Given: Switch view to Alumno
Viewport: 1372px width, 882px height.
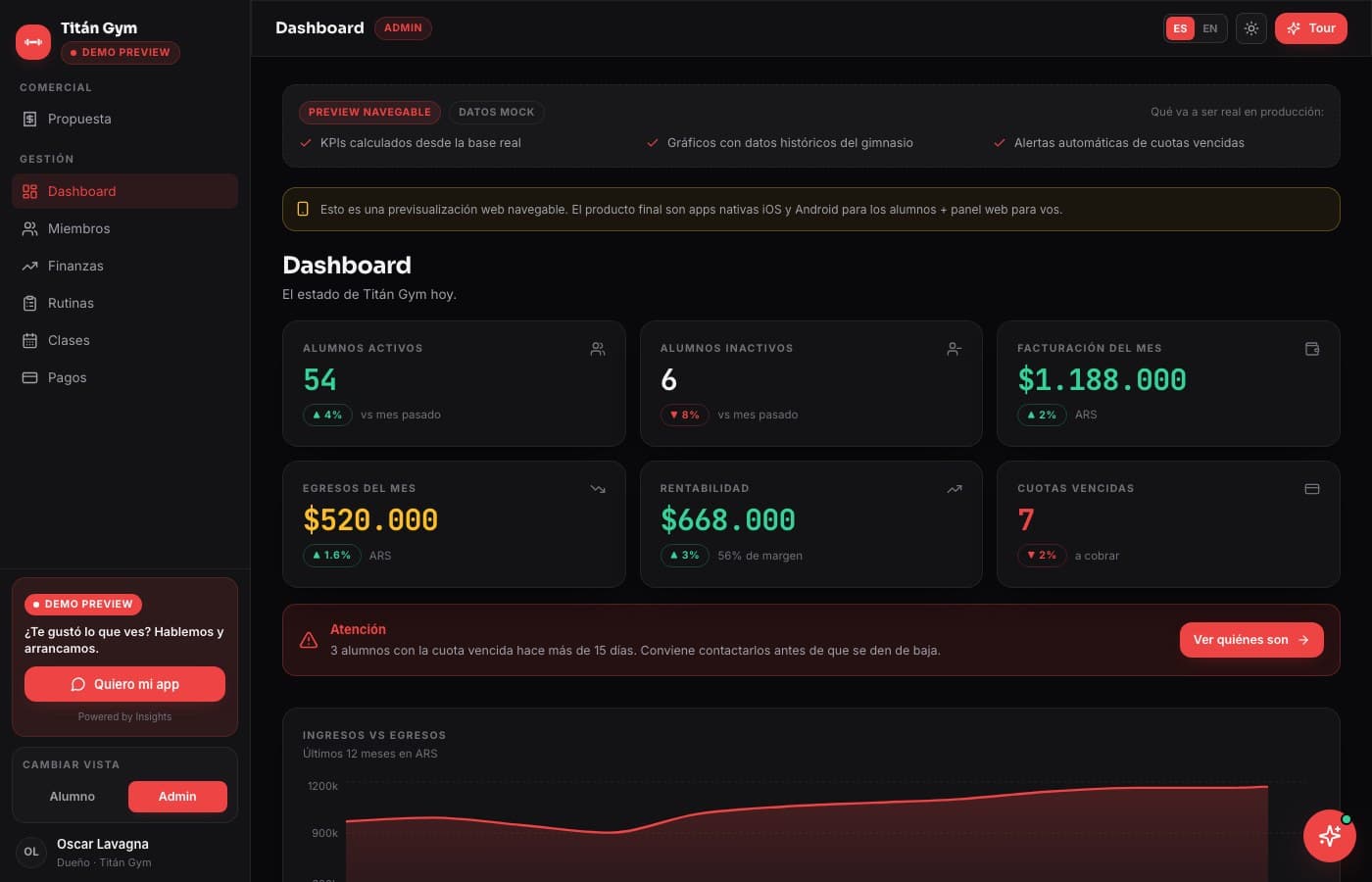Looking at the screenshot, I should [x=73, y=797].
